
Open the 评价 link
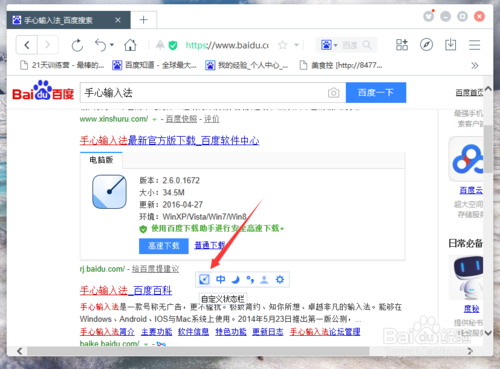(212, 119)
